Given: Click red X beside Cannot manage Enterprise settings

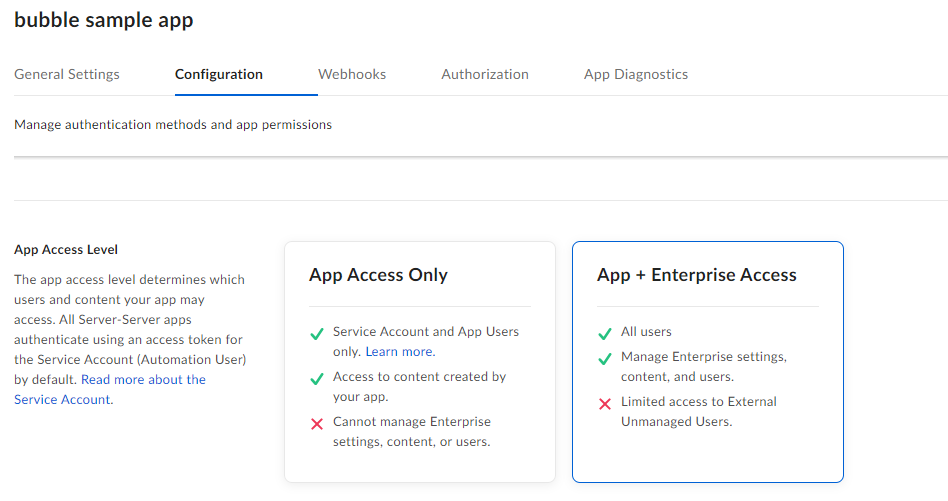Looking at the screenshot, I should (x=317, y=424).
